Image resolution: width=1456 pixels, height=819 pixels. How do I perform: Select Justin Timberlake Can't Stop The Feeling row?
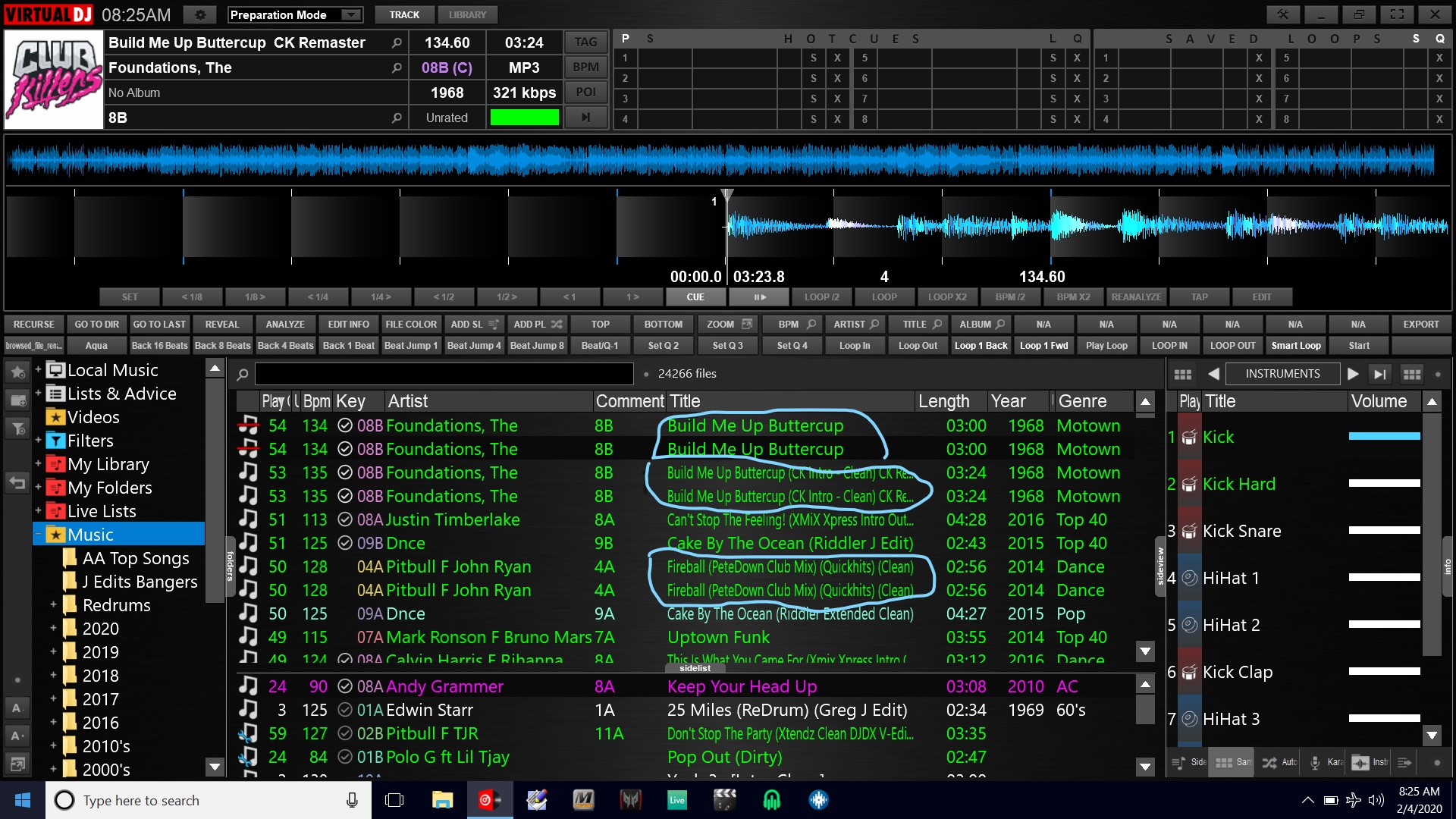coord(685,519)
